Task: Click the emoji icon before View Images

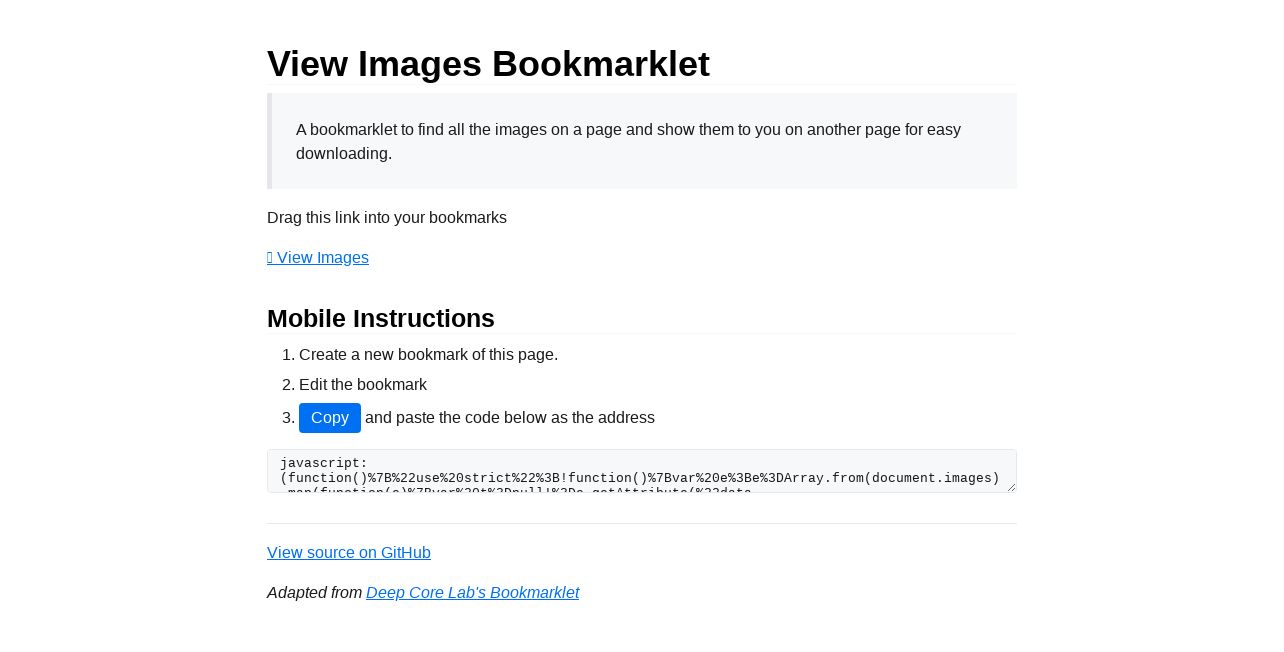Action: pyautogui.click(x=270, y=258)
